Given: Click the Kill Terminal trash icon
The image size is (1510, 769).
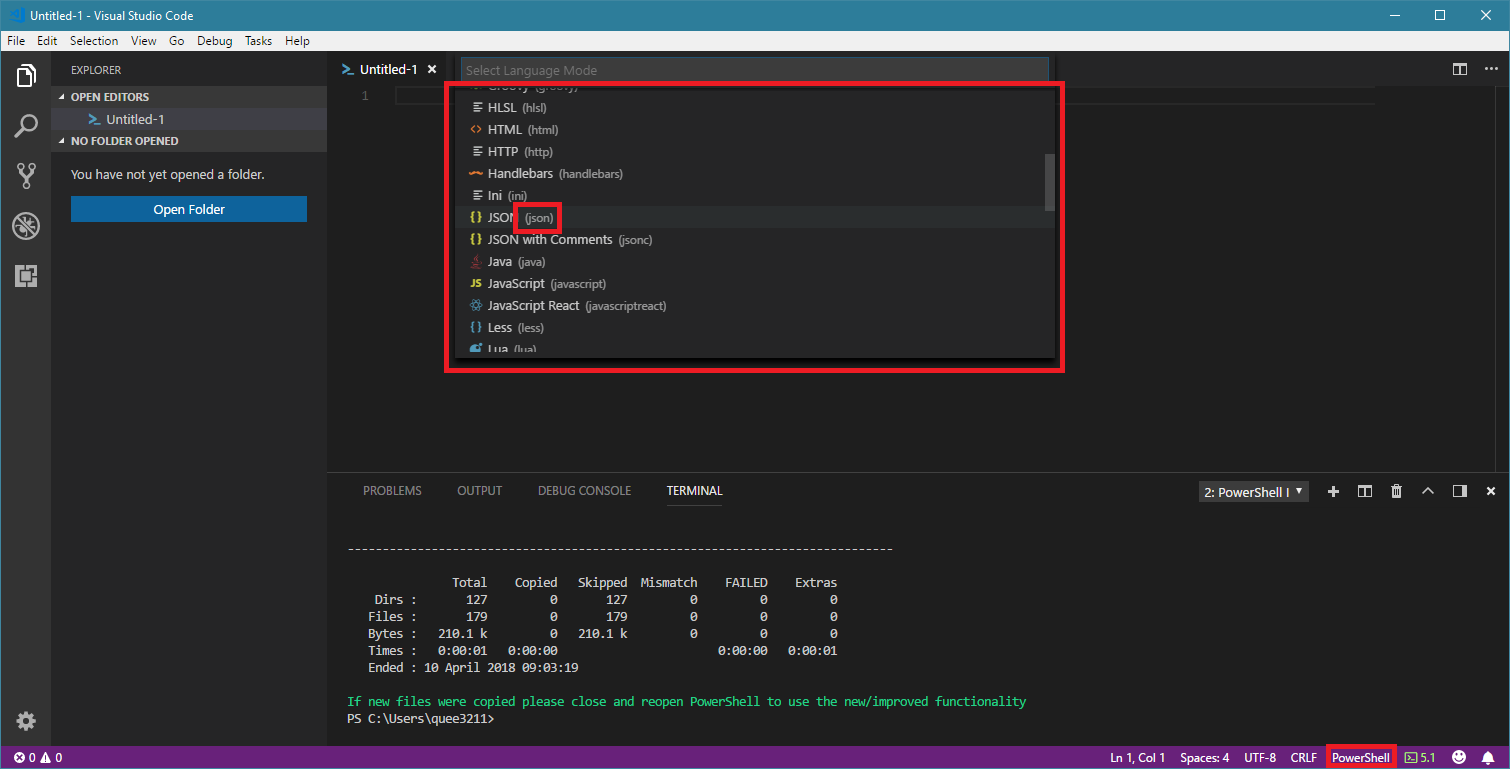Looking at the screenshot, I should click(x=1396, y=491).
